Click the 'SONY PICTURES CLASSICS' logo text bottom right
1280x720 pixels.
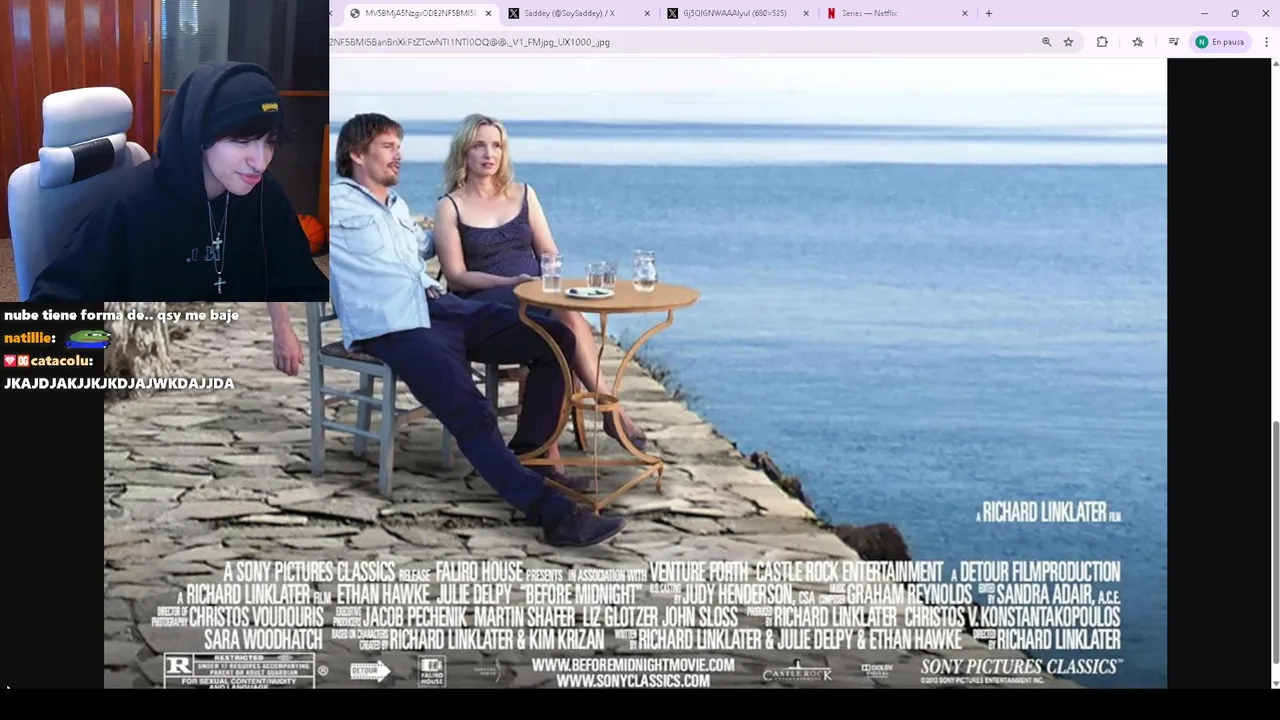pos(1021,666)
